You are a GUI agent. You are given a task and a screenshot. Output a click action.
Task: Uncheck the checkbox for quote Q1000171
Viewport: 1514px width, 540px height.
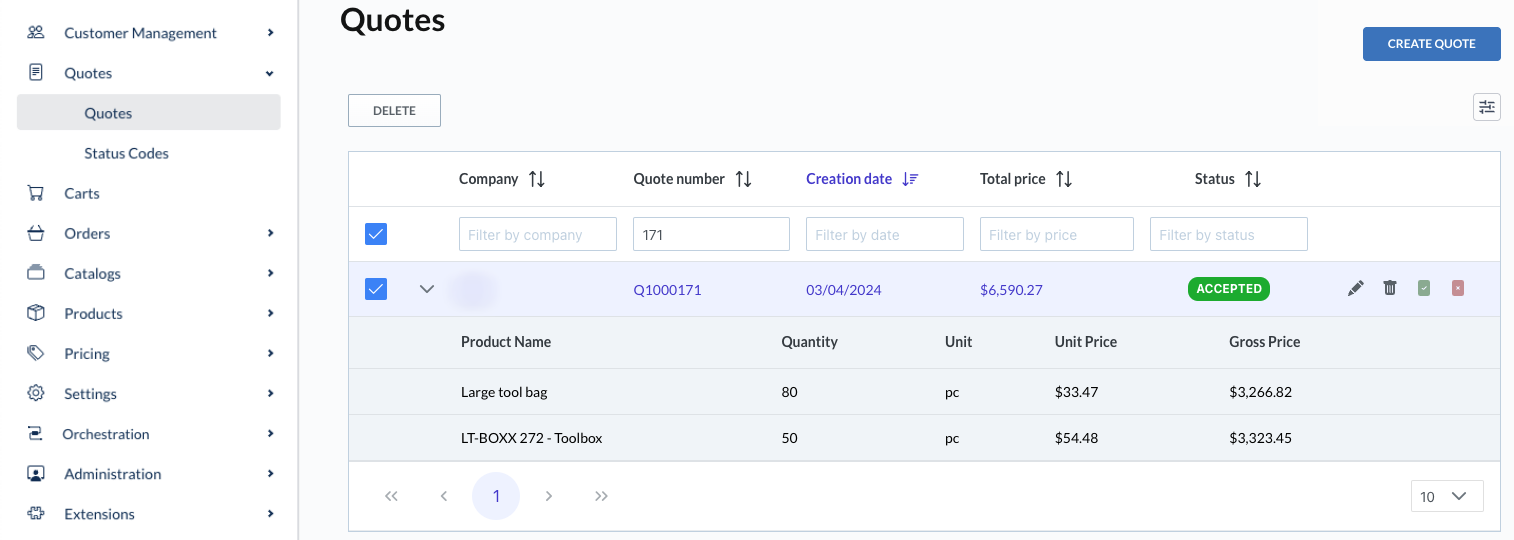click(x=376, y=289)
